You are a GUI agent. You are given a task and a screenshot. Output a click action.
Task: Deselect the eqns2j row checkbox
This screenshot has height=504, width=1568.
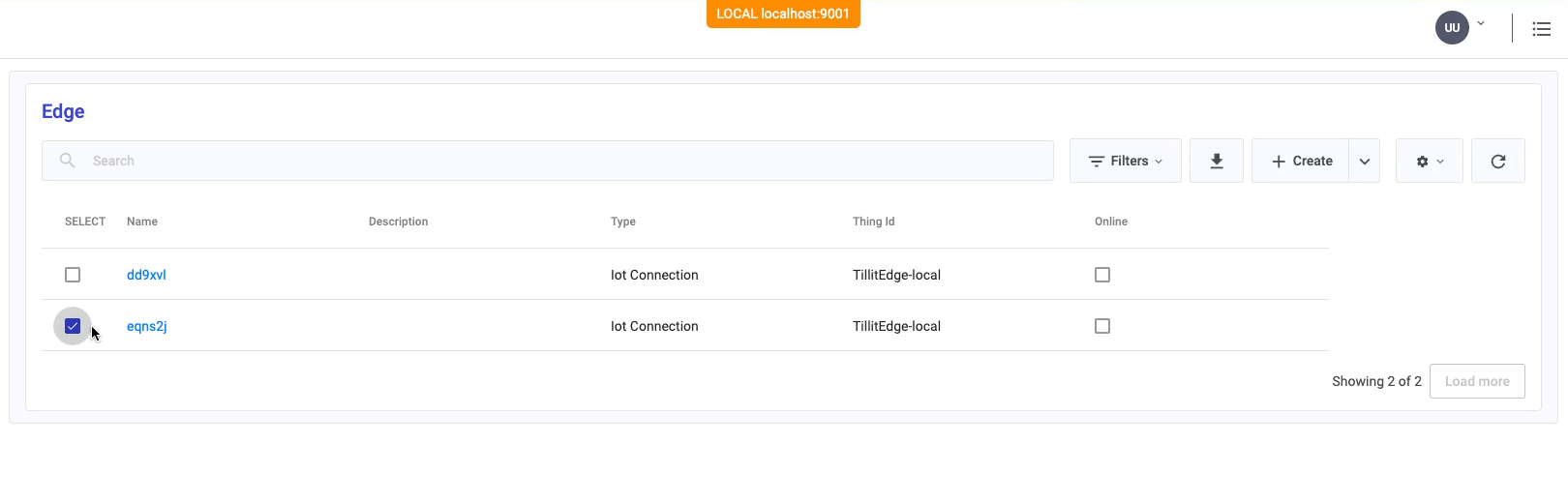pyautogui.click(x=73, y=326)
